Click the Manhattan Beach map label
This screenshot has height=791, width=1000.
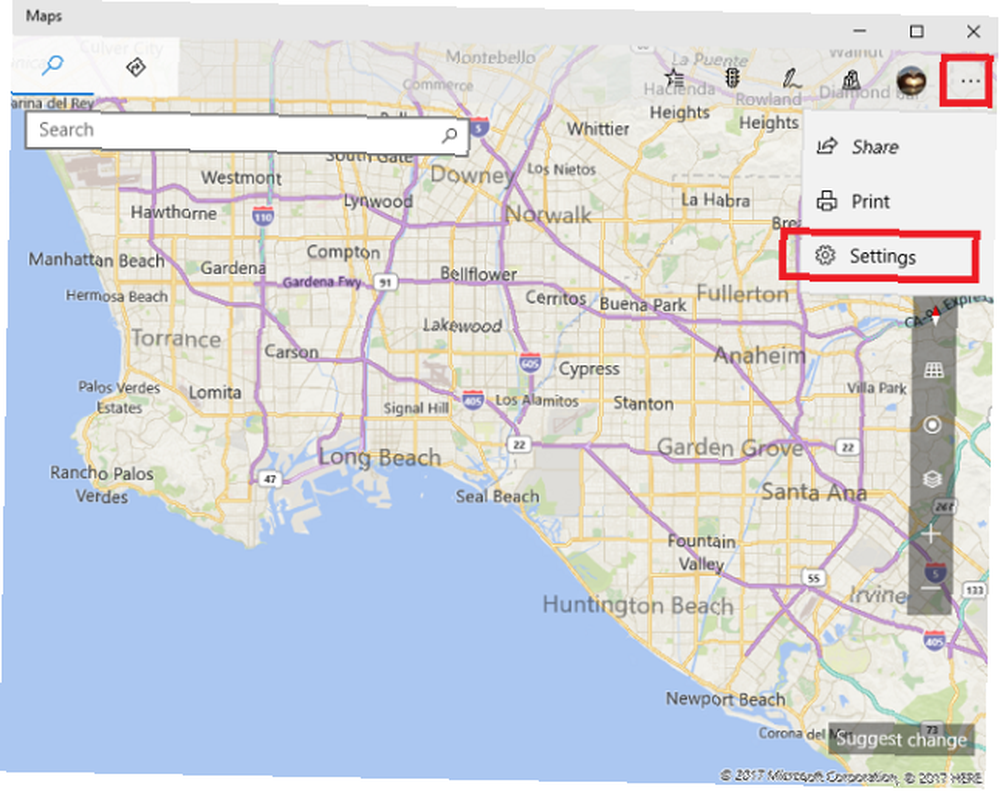96,260
